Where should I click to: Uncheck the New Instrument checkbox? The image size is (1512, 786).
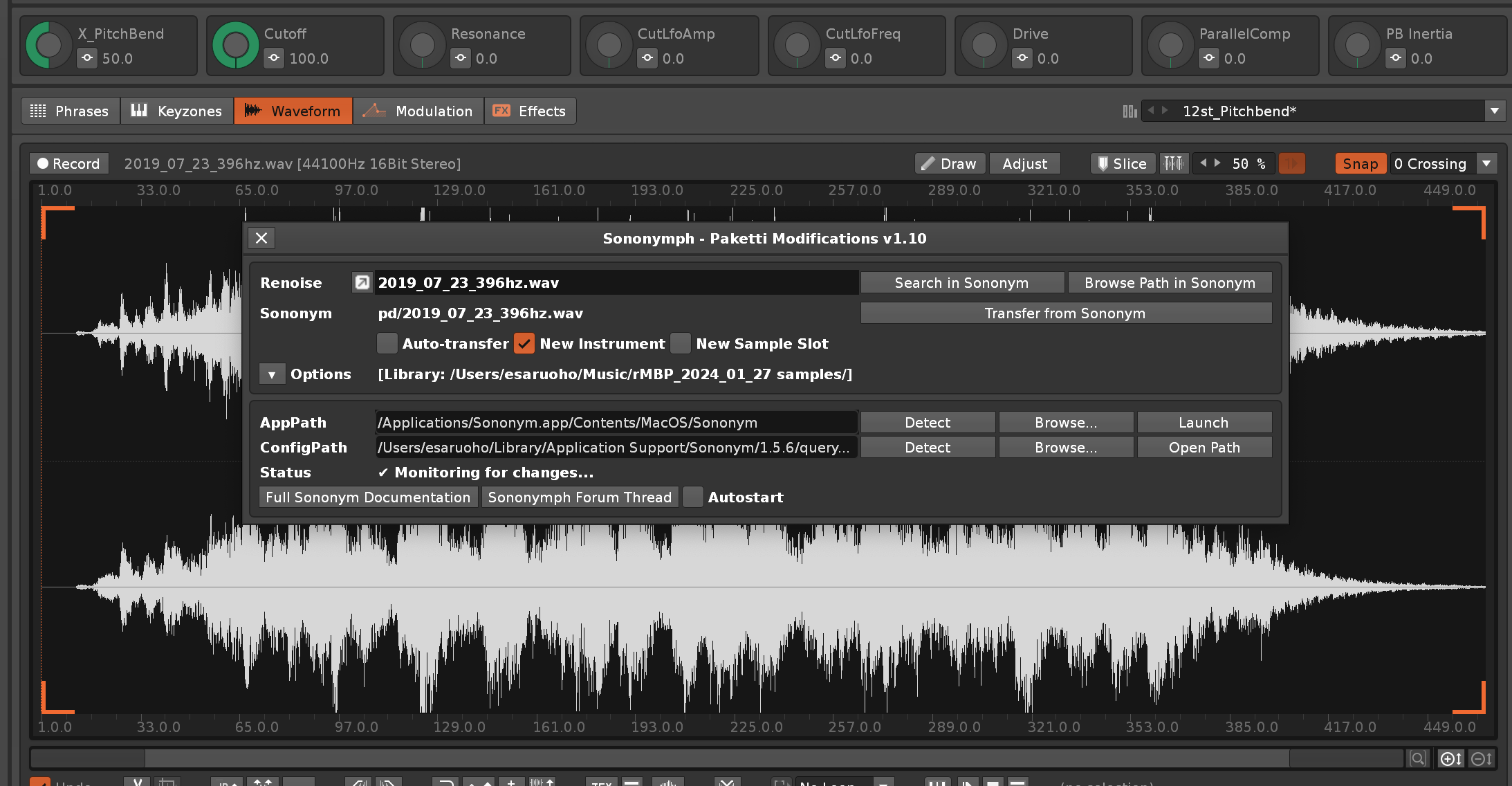[x=524, y=343]
